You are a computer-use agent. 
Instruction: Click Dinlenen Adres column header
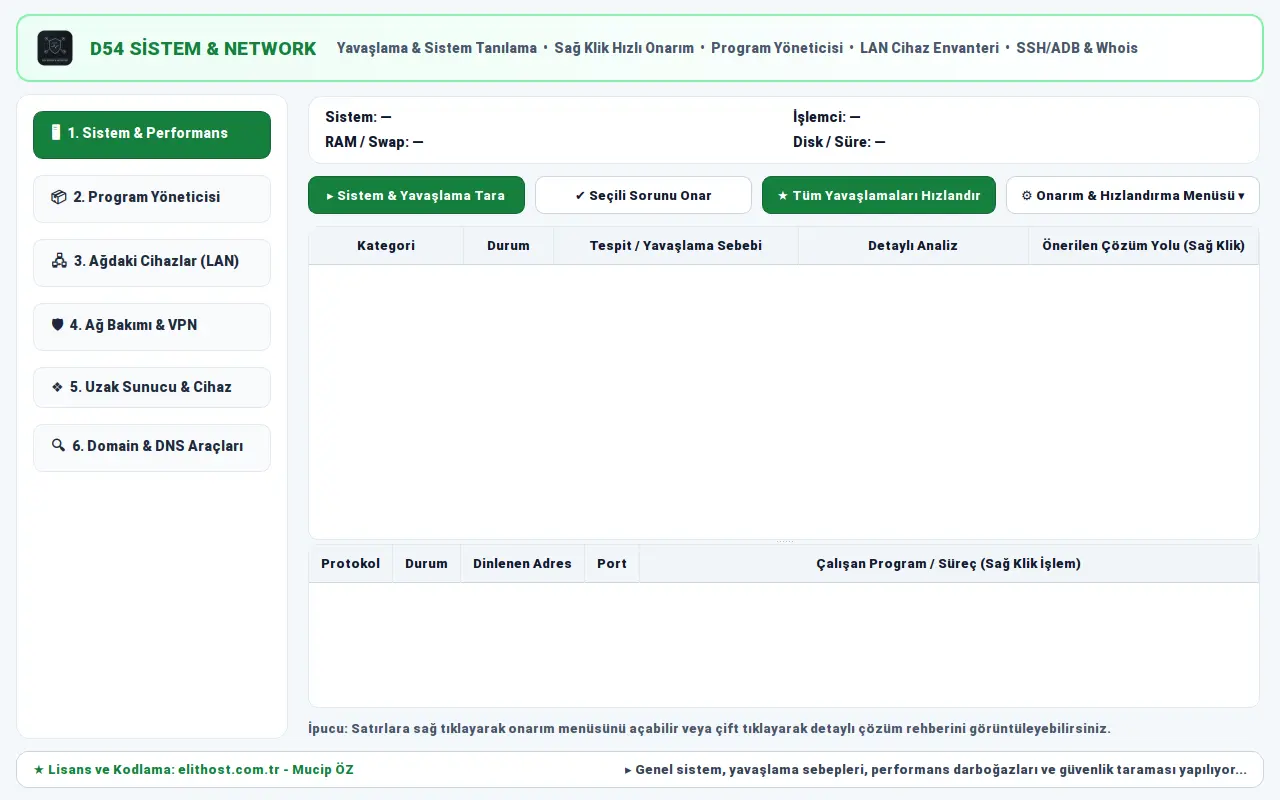point(522,564)
